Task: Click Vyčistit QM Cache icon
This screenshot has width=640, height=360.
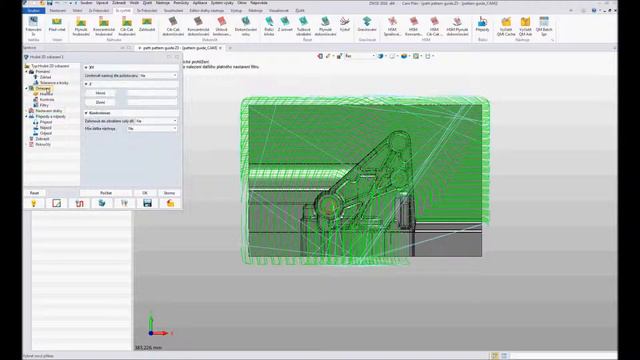Action: 506,27
